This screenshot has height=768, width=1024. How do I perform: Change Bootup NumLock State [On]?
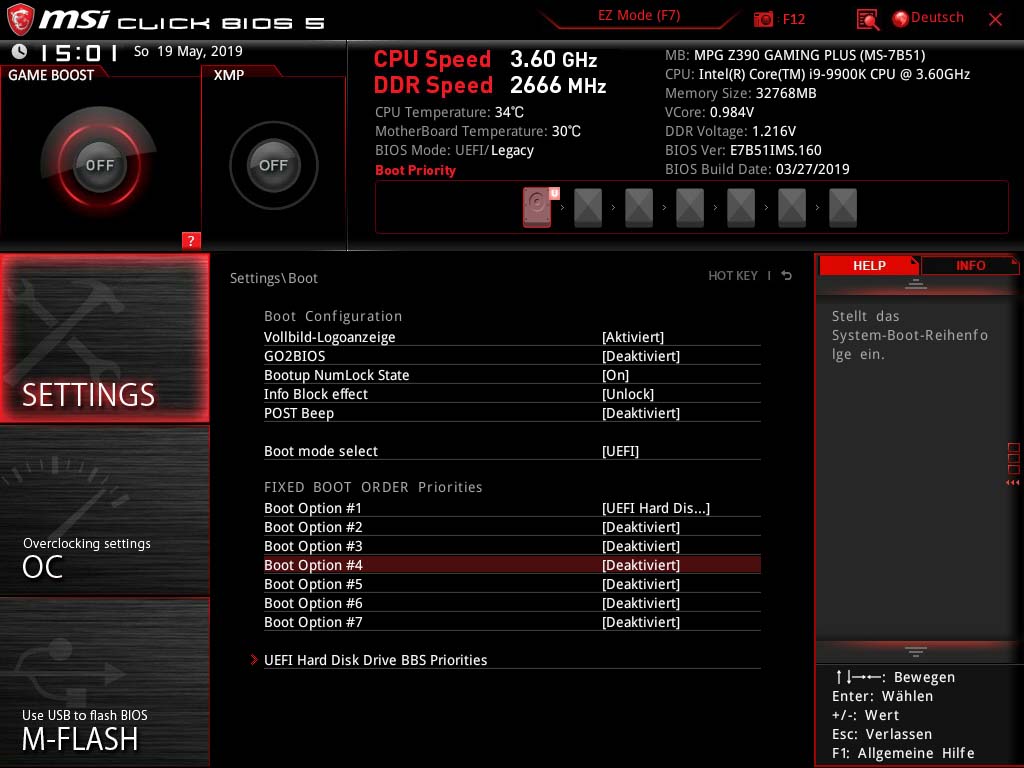[615, 375]
